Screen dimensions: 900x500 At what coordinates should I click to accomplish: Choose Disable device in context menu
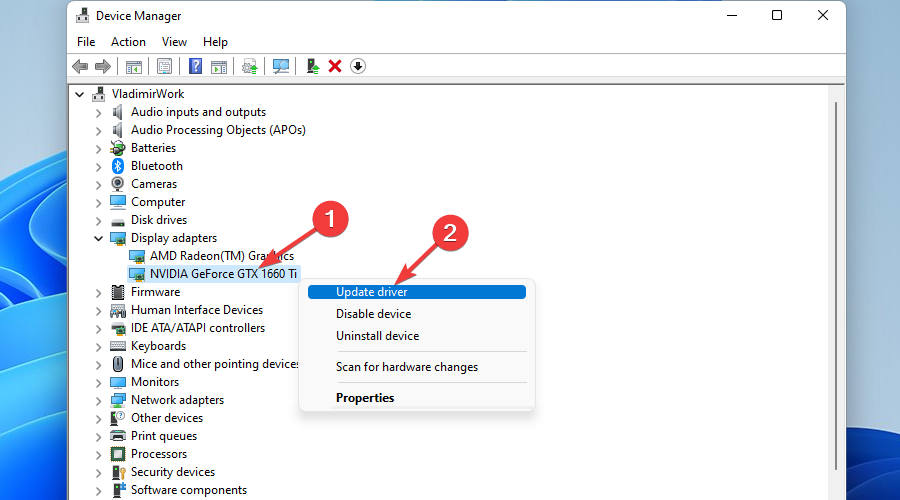[x=417, y=314]
